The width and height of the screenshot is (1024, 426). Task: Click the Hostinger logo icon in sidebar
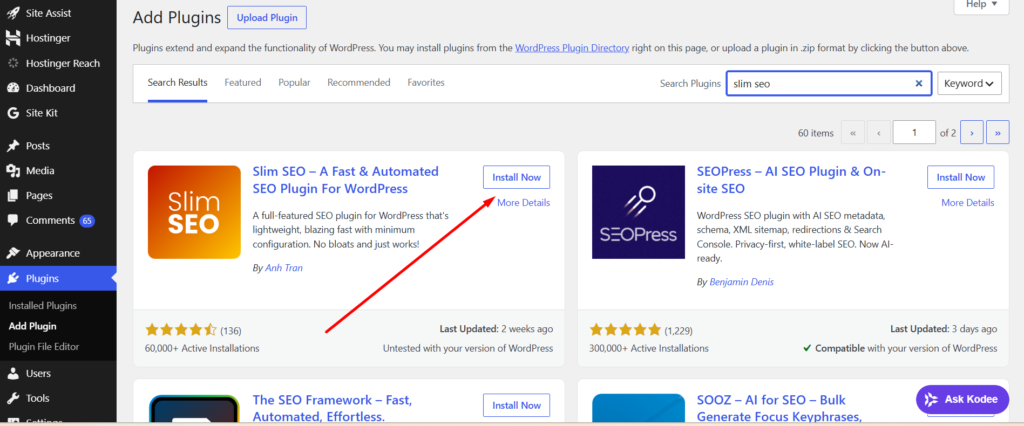[13, 39]
